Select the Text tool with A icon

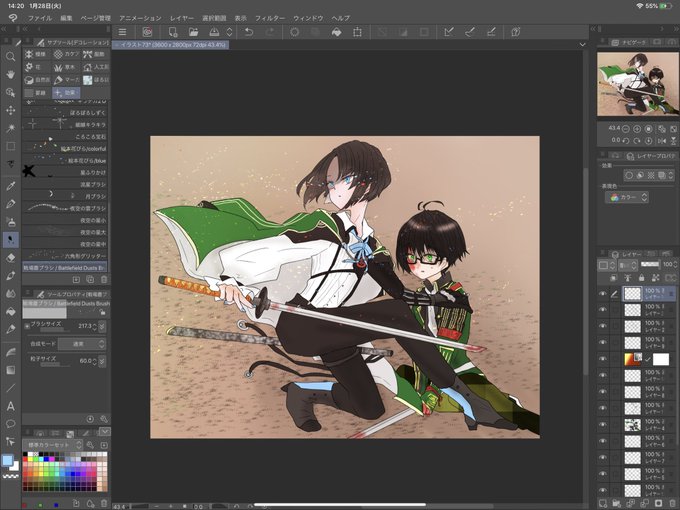(x=10, y=406)
